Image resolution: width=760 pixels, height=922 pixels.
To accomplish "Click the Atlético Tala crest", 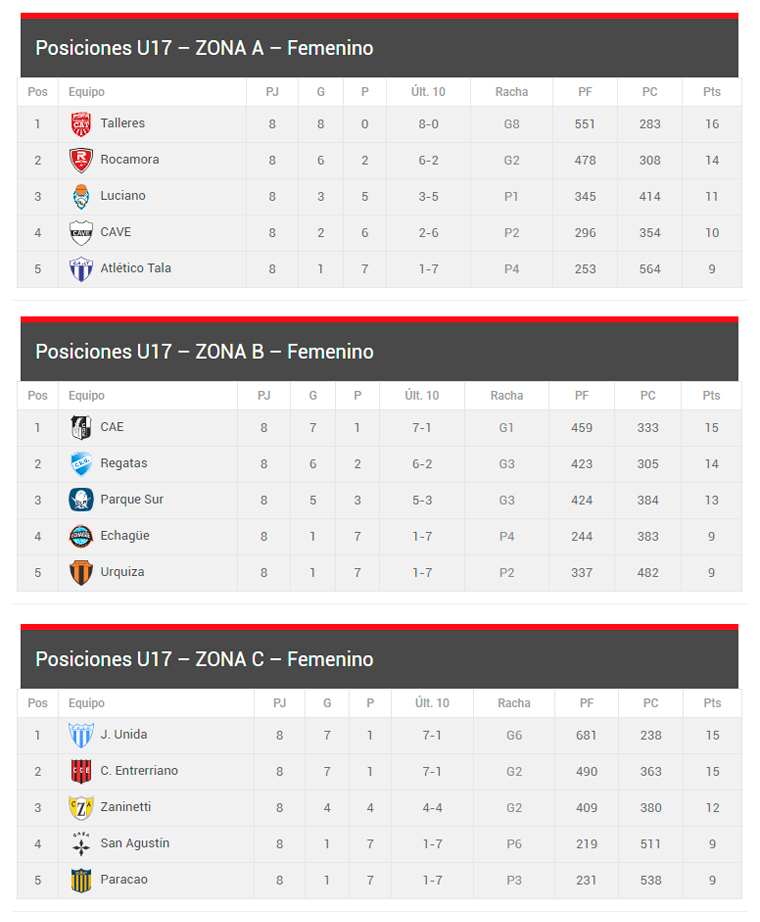I will [81, 269].
